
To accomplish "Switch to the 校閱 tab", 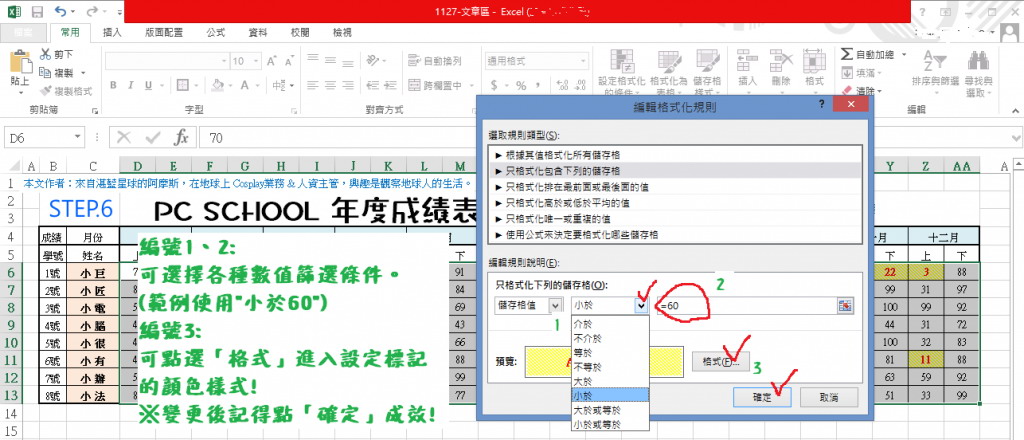I will tap(300, 32).
